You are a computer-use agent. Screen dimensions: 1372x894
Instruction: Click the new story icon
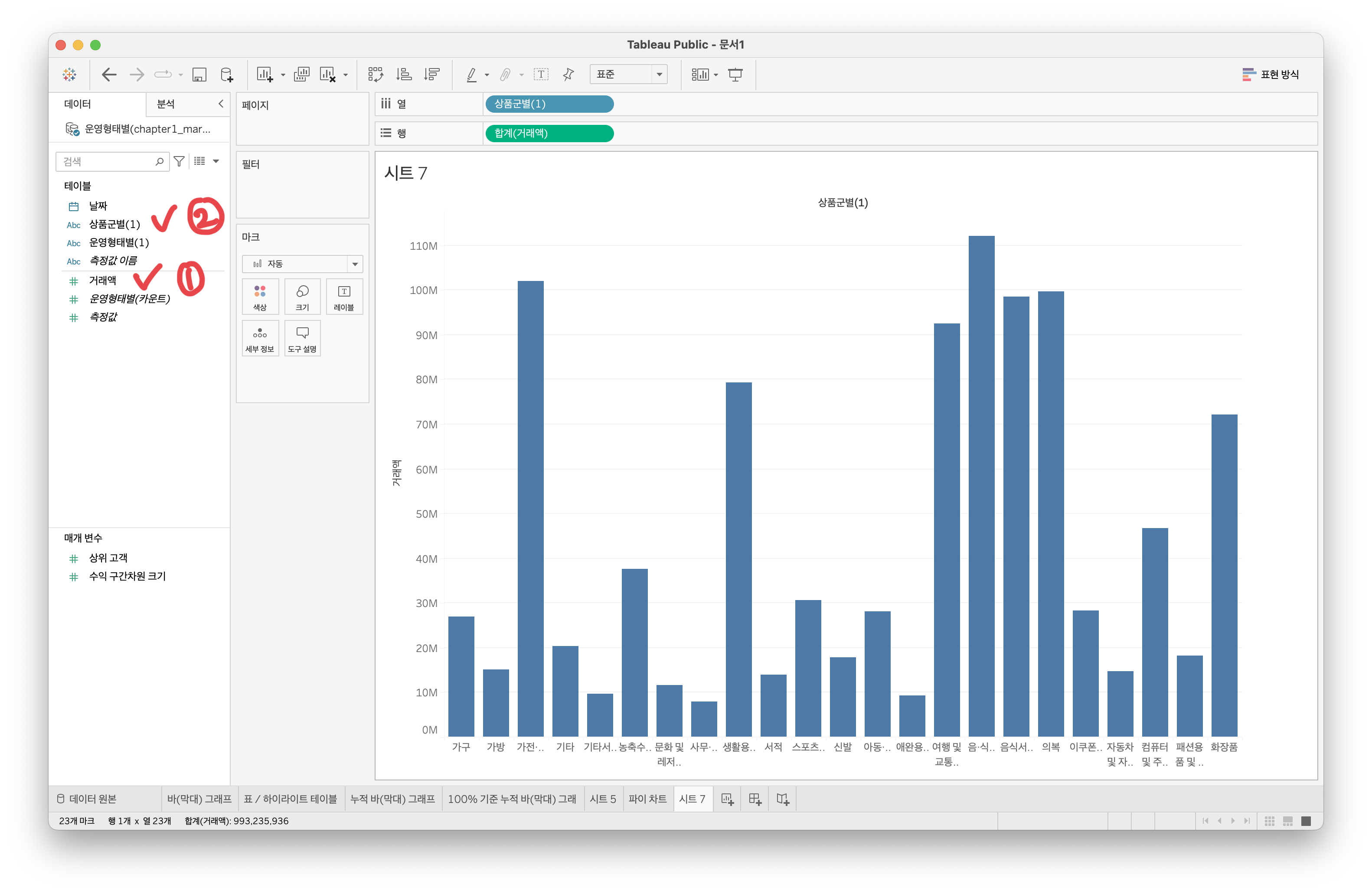(782, 799)
